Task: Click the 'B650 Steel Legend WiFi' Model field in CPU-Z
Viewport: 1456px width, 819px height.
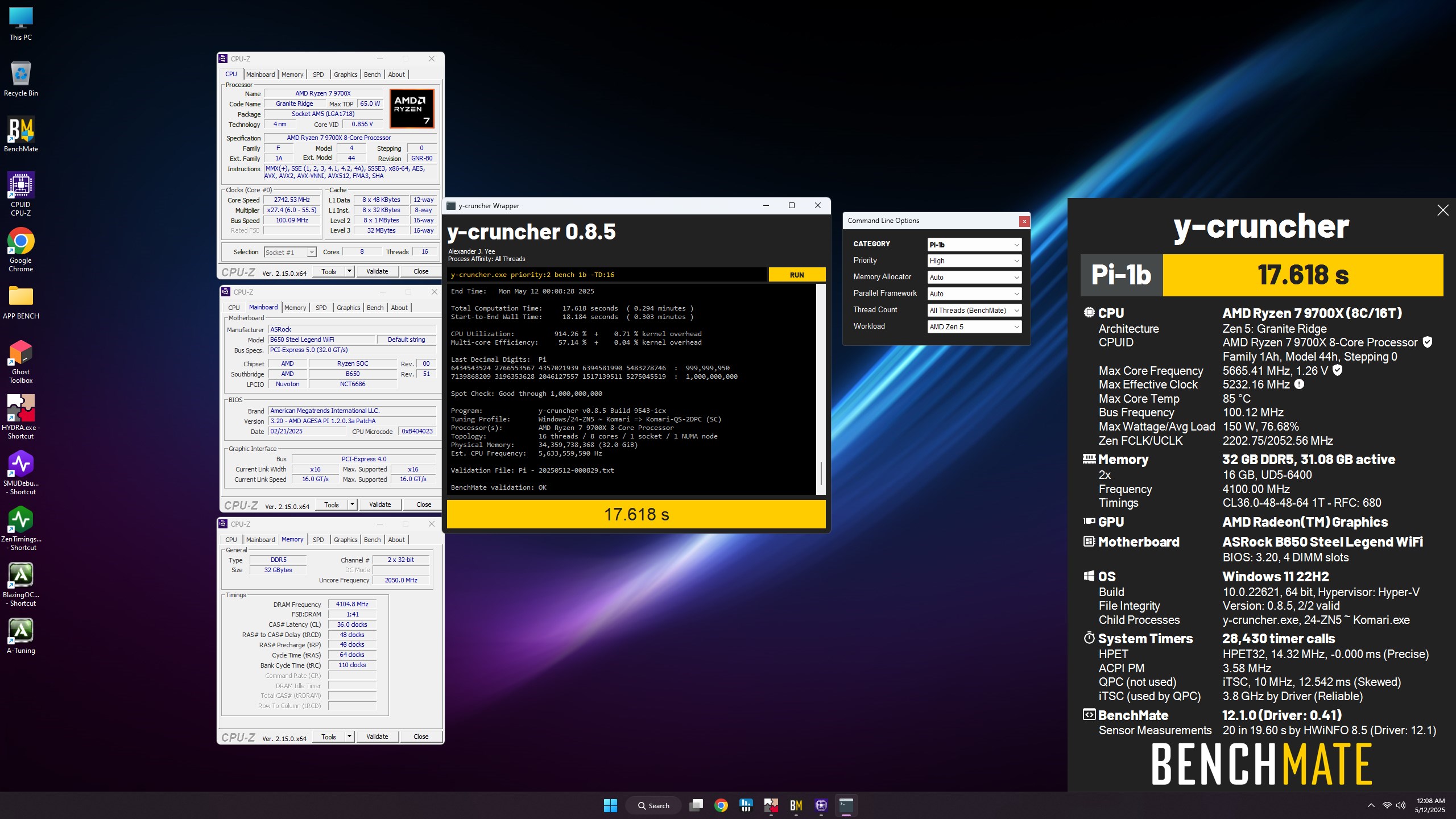Action: 322,340
